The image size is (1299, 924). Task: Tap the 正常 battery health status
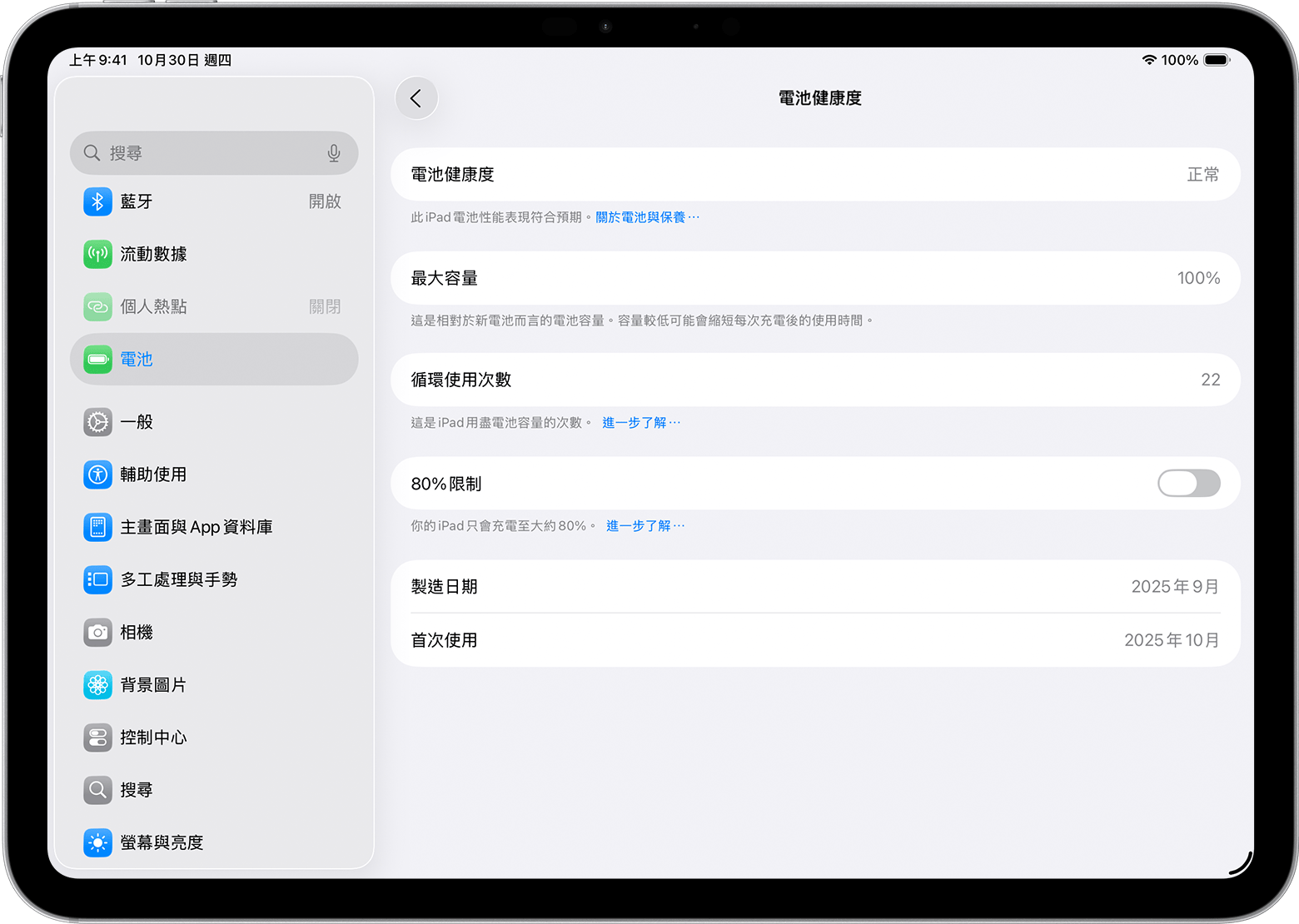1203,175
